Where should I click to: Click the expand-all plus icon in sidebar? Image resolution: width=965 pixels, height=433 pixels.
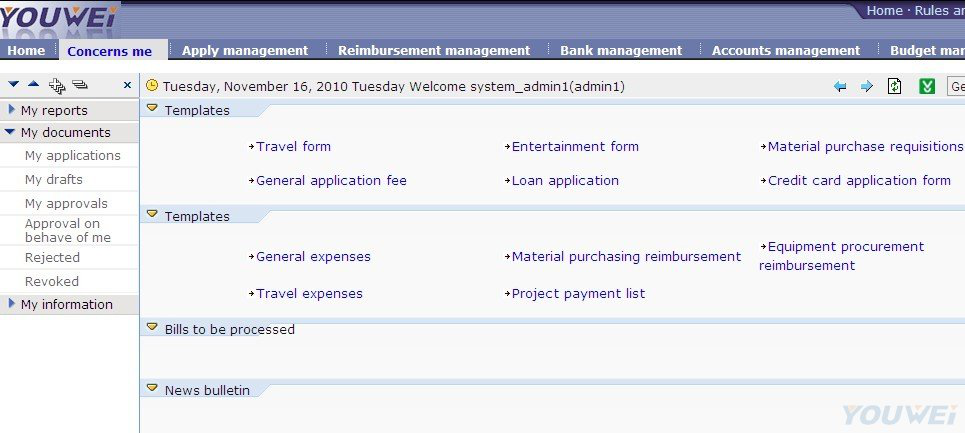point(57,85)
